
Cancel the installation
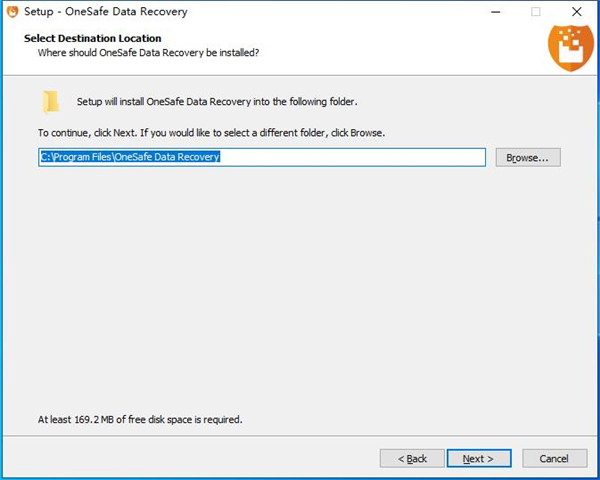[554, 458]
